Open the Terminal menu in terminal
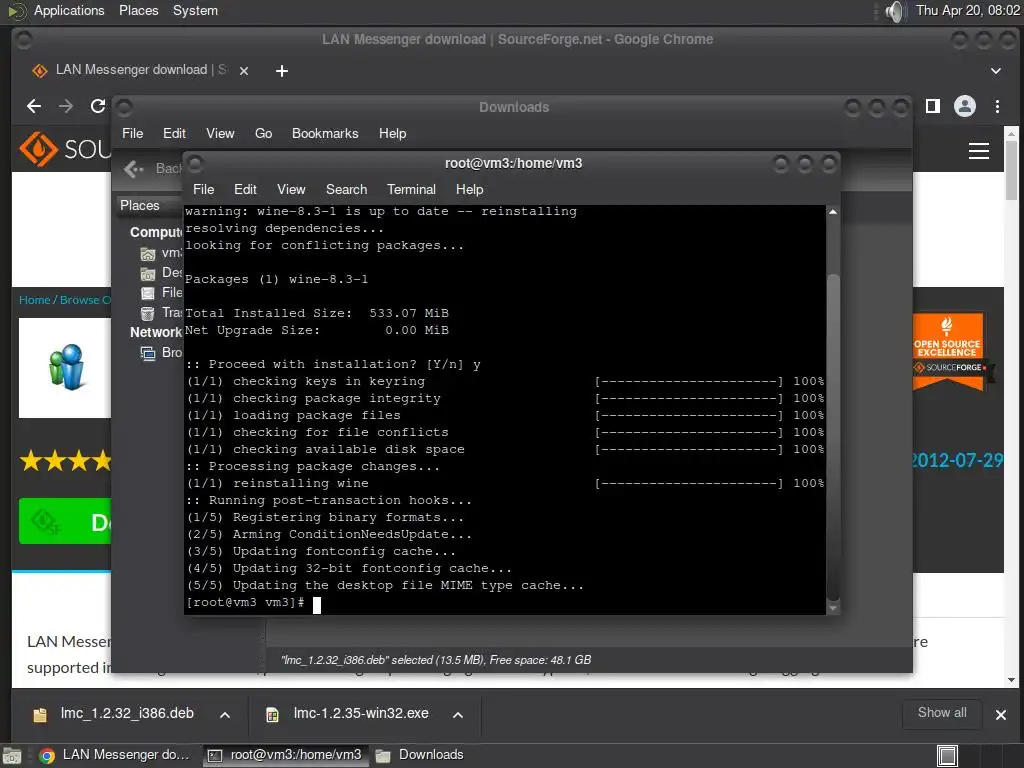Viewport: 1024px width, 768px height. (x=411, y=189)
